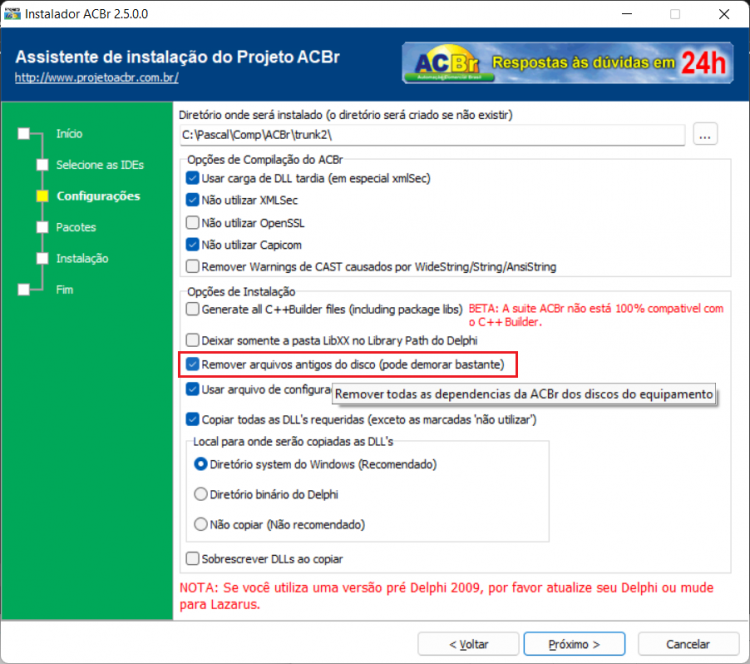Click the red BETA C++ Builder warning text
The image size is (750, 664).
pyautogui.click(x=596, y=315)
